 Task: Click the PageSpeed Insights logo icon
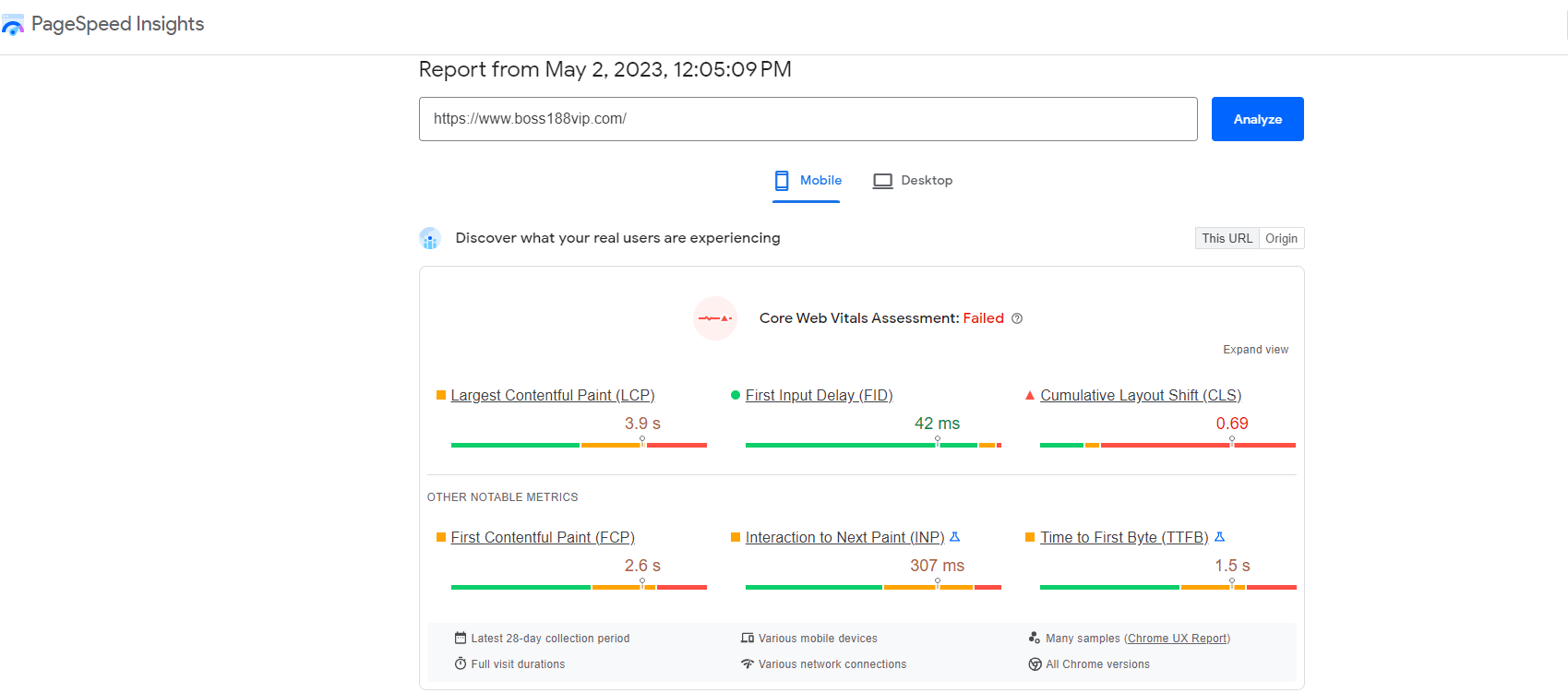tap(13, 25)
